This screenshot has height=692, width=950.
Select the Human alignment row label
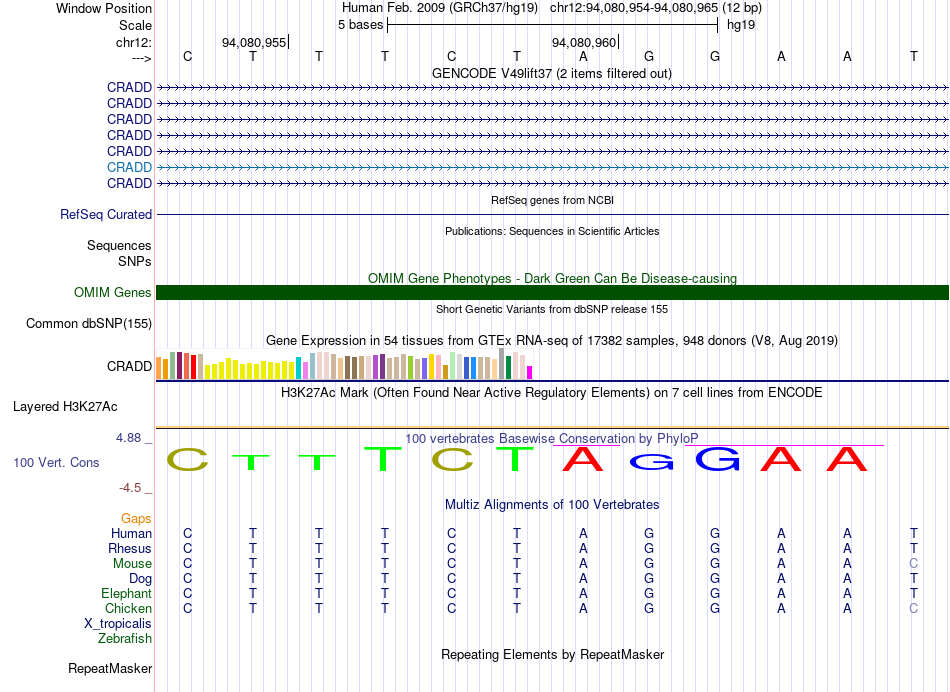point(131,534)
